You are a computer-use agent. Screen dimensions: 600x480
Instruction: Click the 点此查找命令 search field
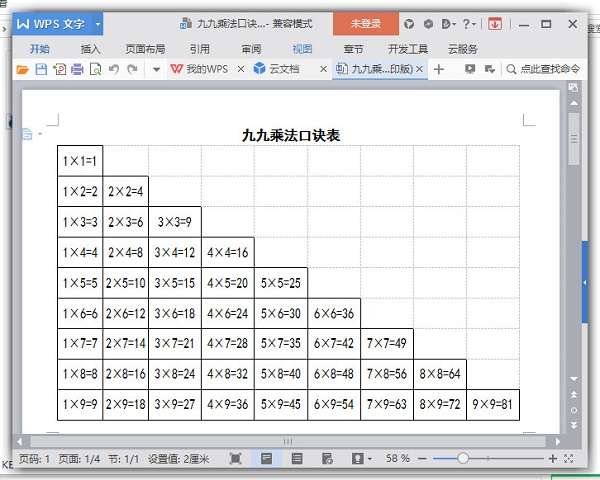coord(543,69)
